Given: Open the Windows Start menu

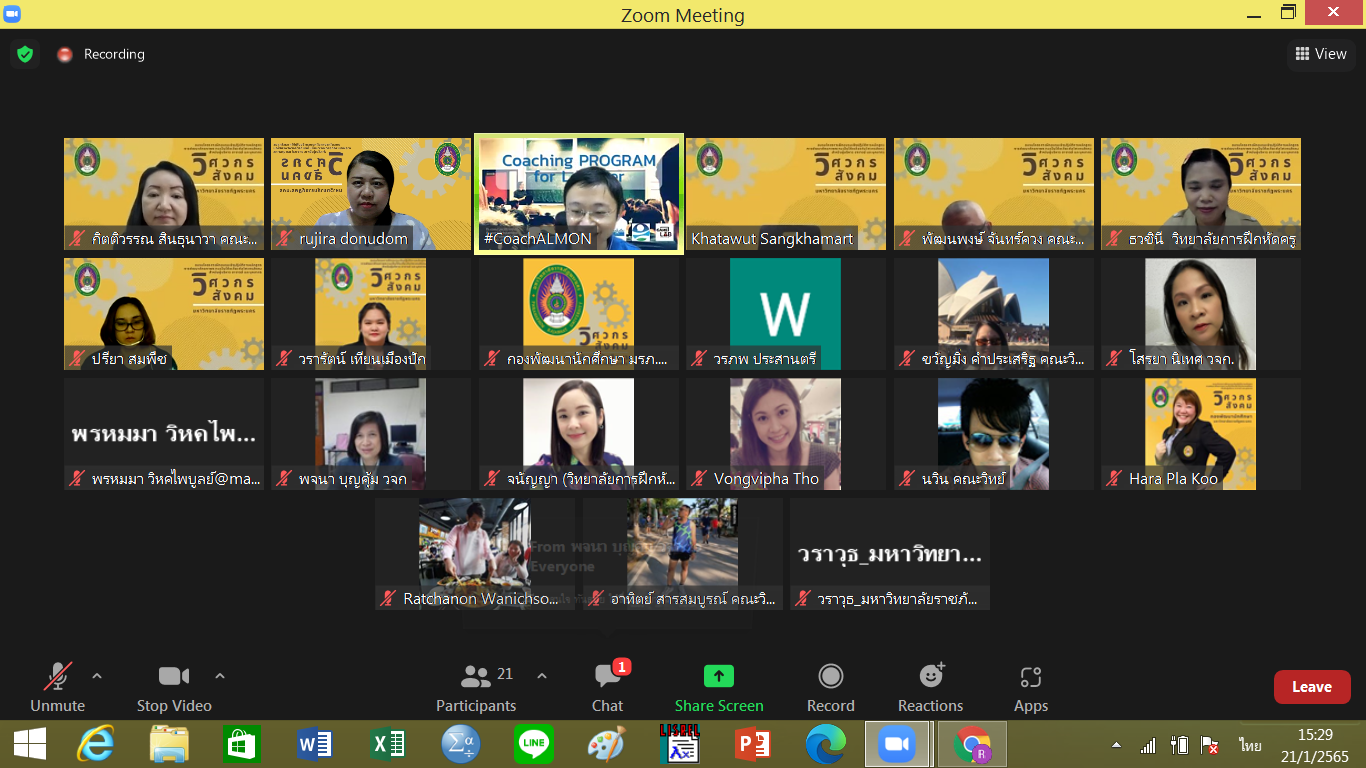Looking at the screenshot, I should 29,744.
